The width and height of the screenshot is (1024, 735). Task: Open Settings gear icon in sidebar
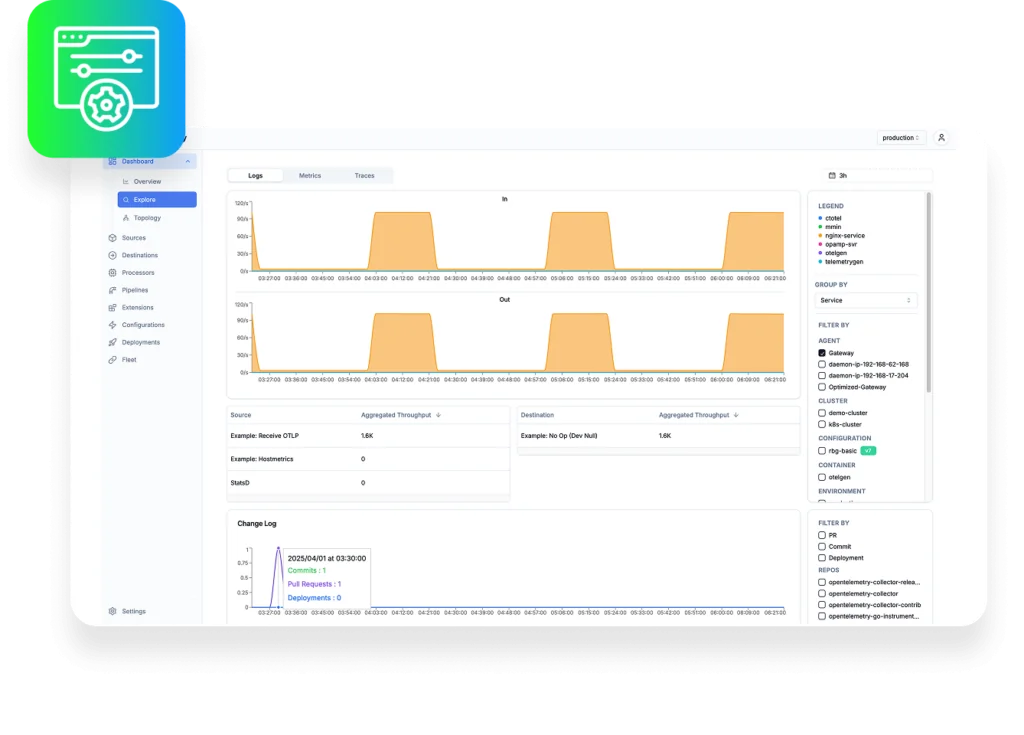click(113, 611)
